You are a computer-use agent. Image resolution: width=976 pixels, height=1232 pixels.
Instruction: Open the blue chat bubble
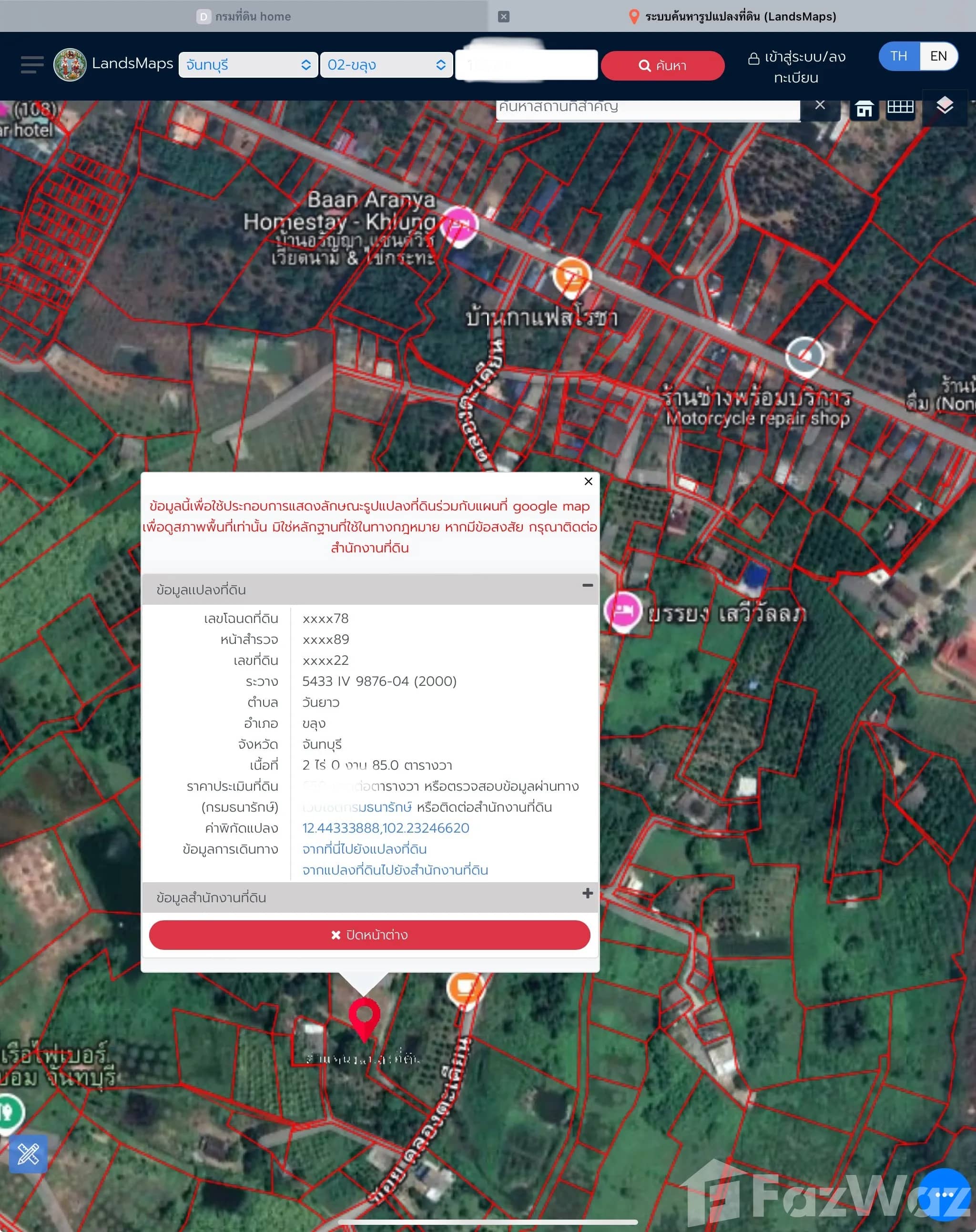944,1195
